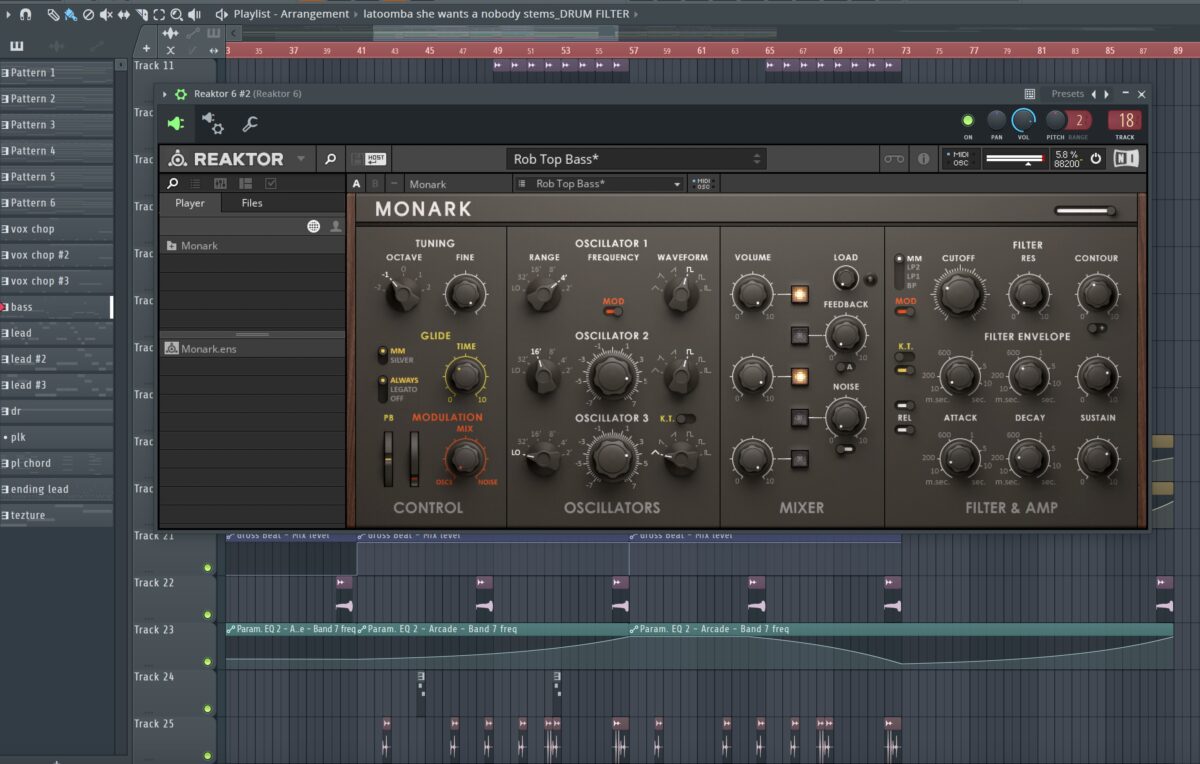Click the Reaktor audio engine power icon
This screenshot has height=764, width=1200.
pyautogui.click(x=1095, y=159)
